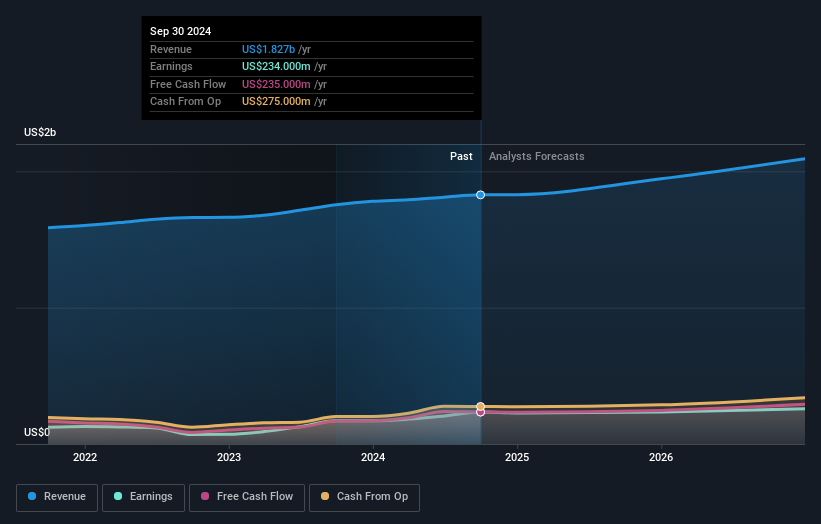Toggle the Revenue legend button
This screenshot has height=524, width=821.
coord(57,497)
